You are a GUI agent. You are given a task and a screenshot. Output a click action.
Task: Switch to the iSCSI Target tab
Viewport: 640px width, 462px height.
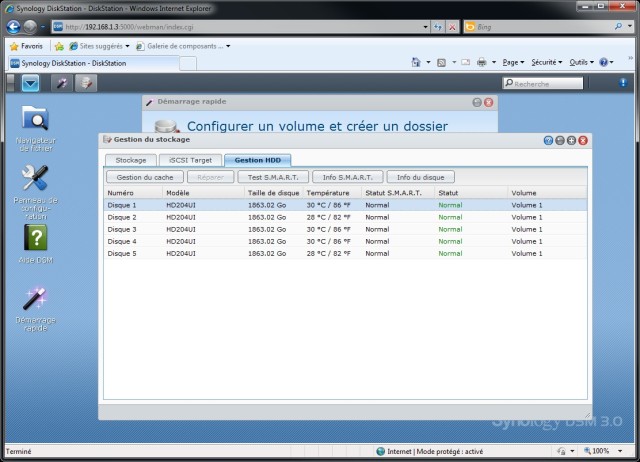click(191, 160)
